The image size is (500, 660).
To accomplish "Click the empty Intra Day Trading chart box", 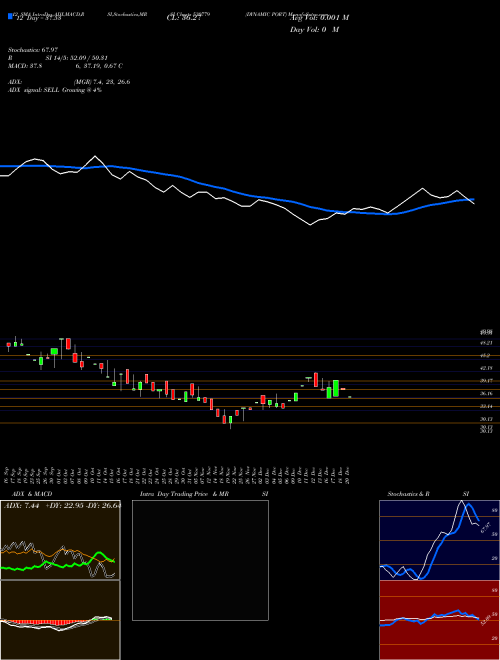I will tap(200, 560).
